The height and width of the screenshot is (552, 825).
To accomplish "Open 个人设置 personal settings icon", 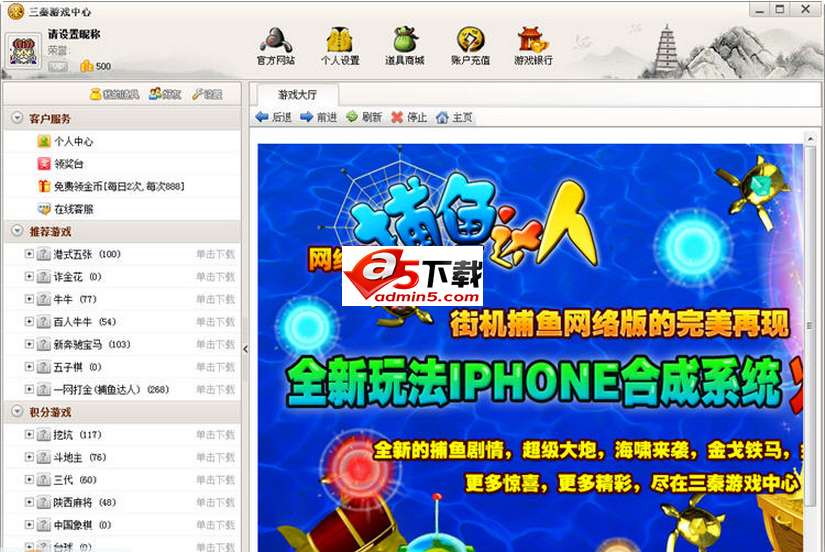I will pos(340,46).
